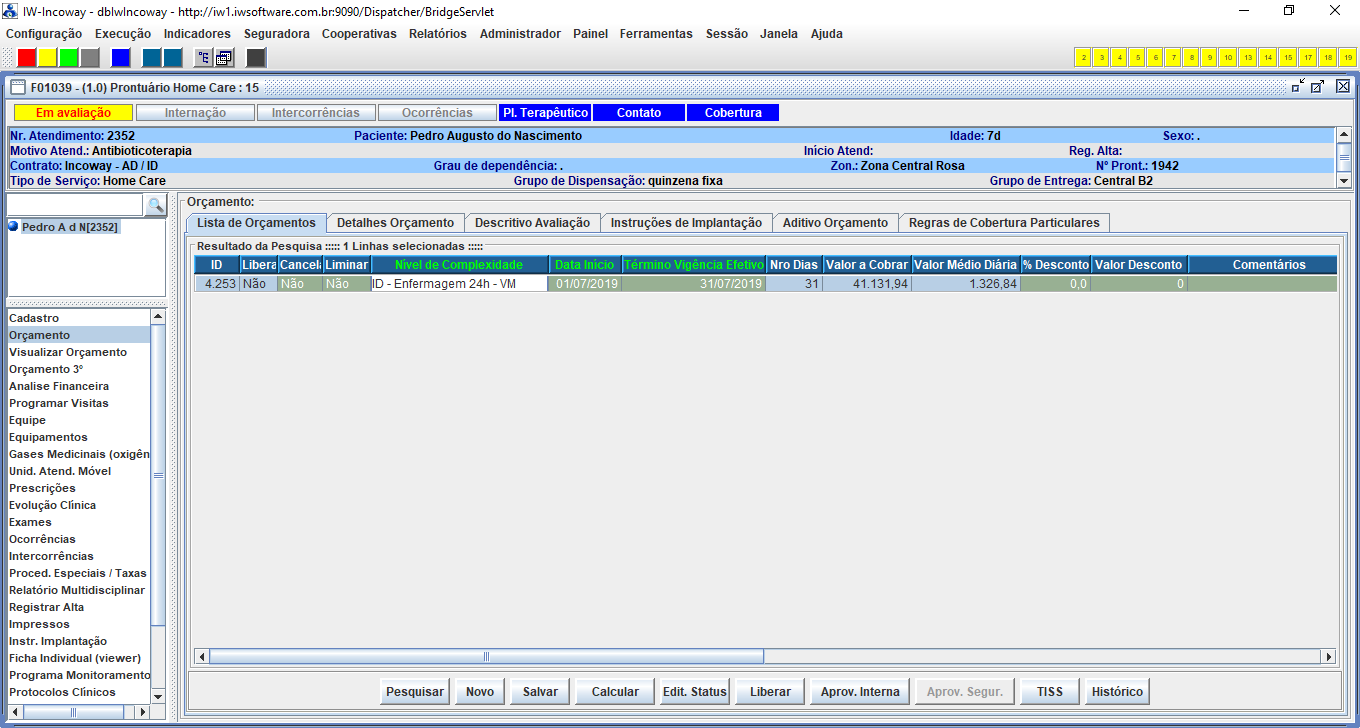Open the Relatórios menu
This screenshot has width=1360, height=728.
coord(437,34)
